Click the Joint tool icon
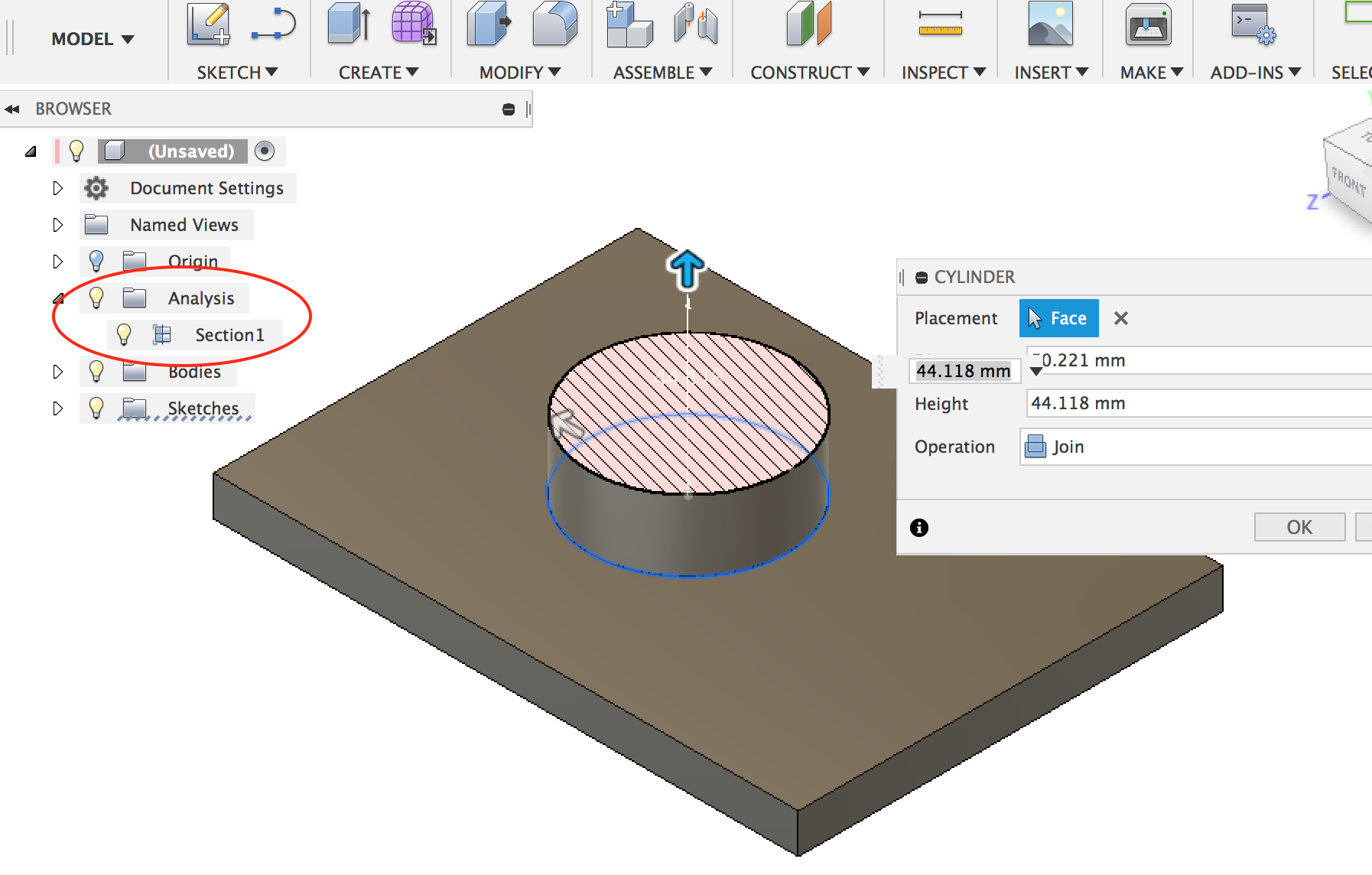Image resolution: width=1372 pixels, height=875 pixels. pos(695,24)
